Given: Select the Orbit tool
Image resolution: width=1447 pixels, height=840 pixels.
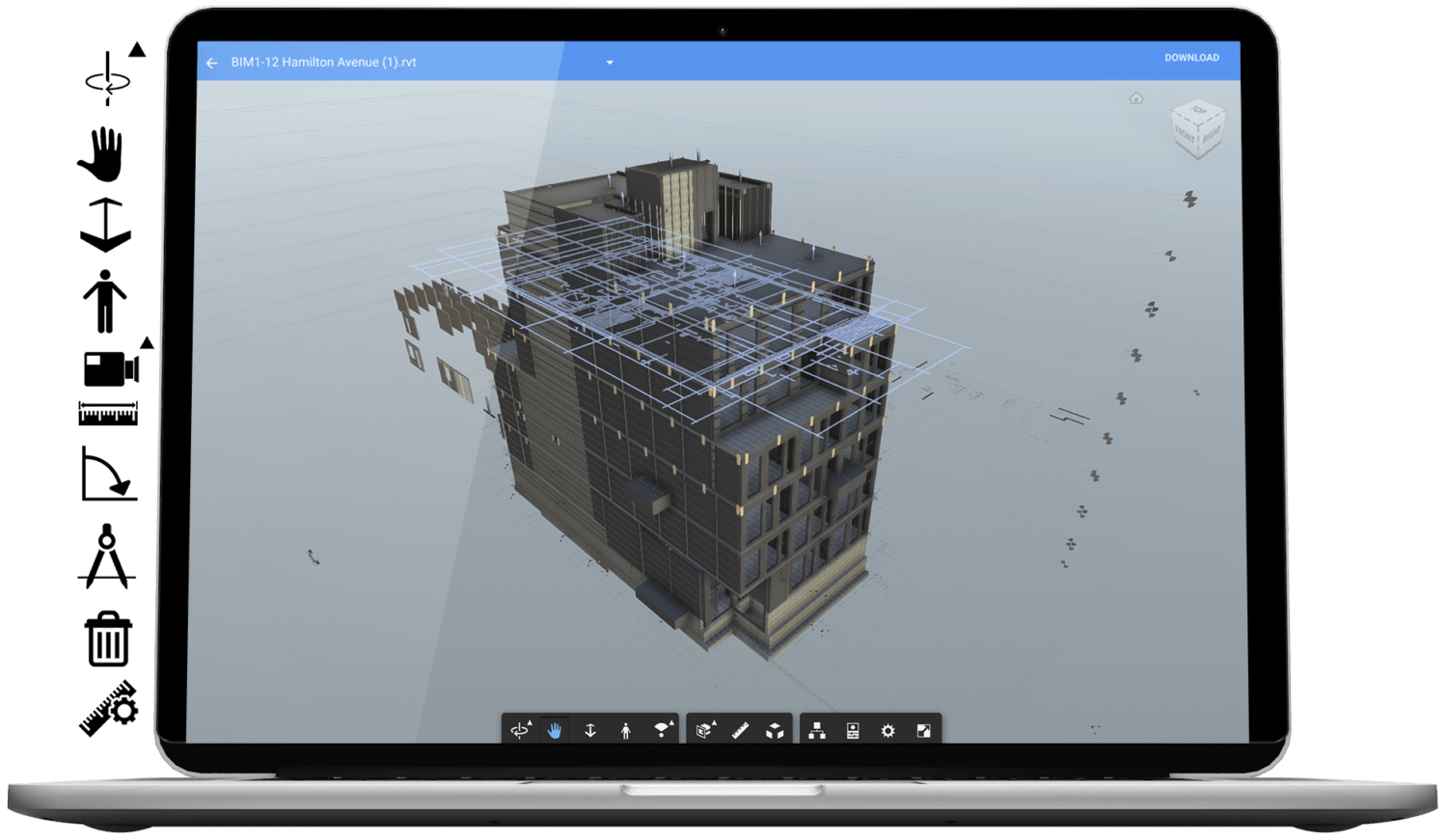Looking at the screenshot, I should click(519, 731).
